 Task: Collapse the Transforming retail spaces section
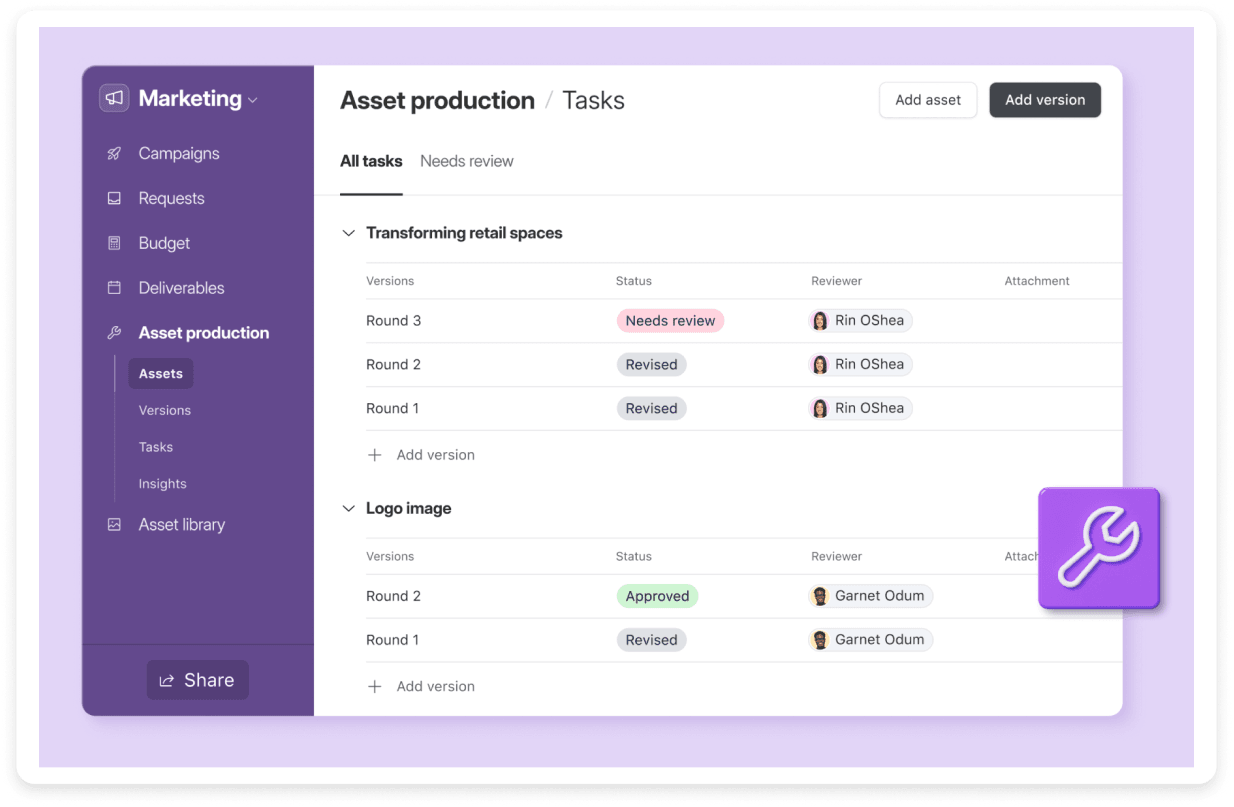[348, 232]
